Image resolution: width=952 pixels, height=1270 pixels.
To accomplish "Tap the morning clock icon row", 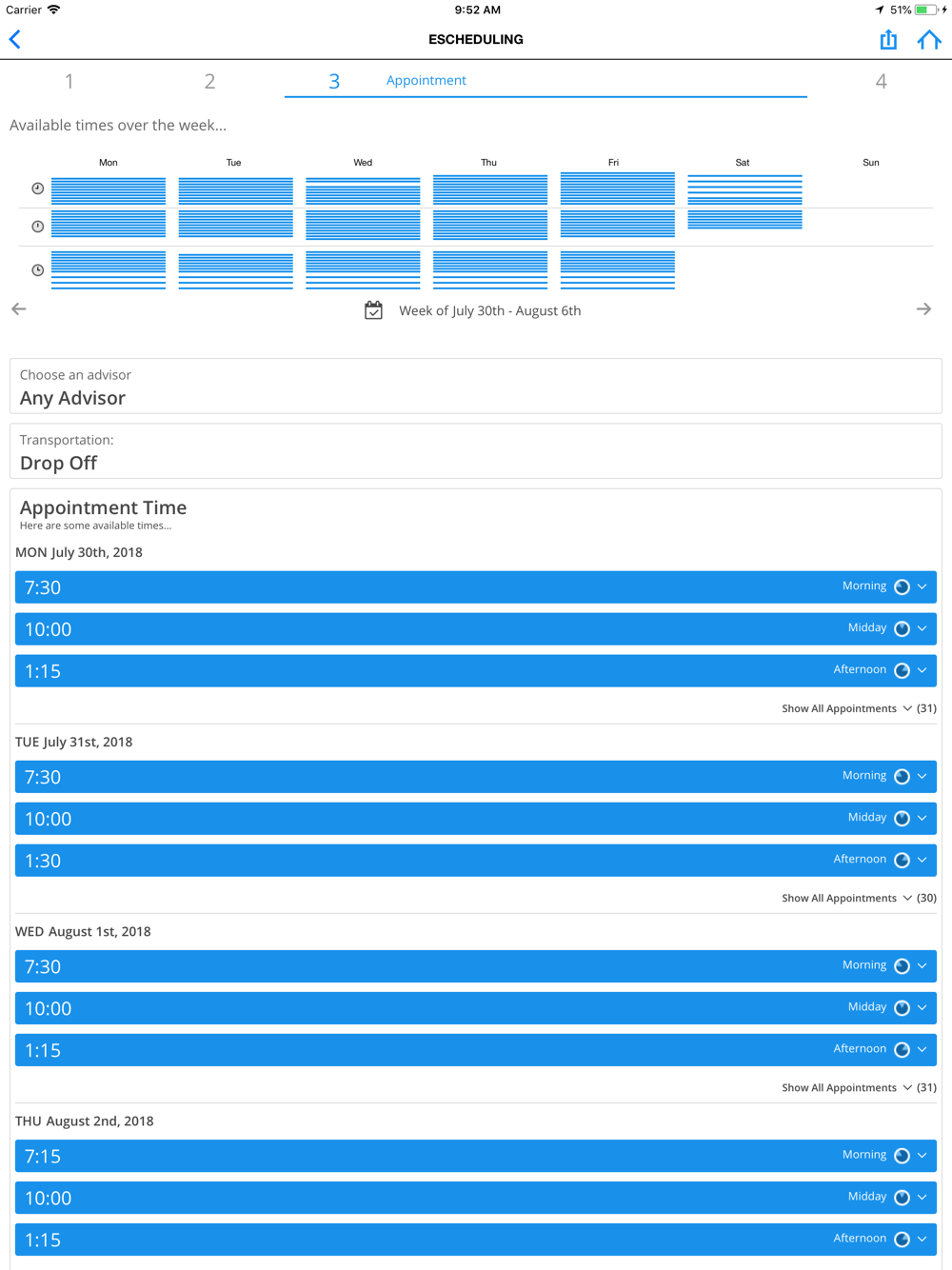I will (x=38, y=189).
